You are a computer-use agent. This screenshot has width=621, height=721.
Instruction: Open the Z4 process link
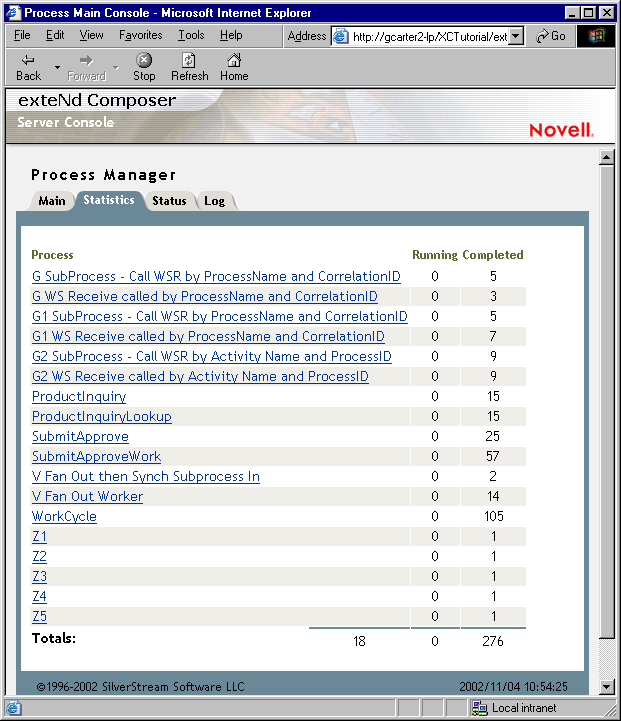point(39,596)
